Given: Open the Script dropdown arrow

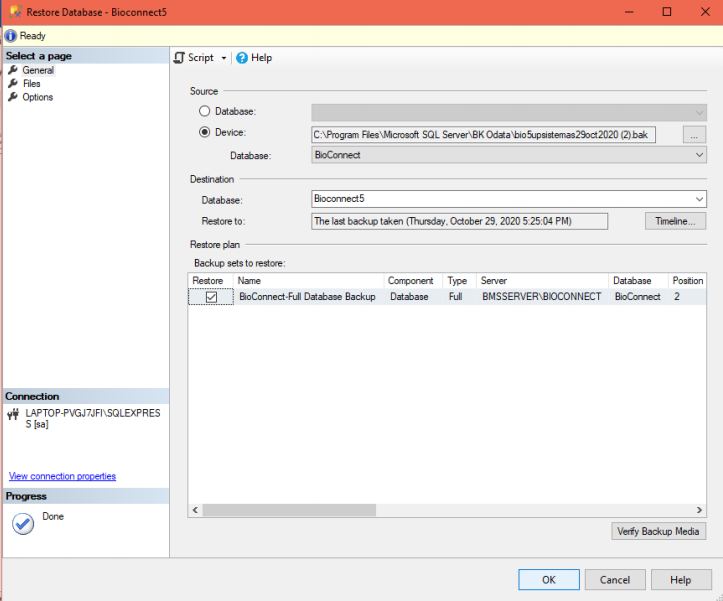Looking at the screenshot, I should [x=224, y=58].
